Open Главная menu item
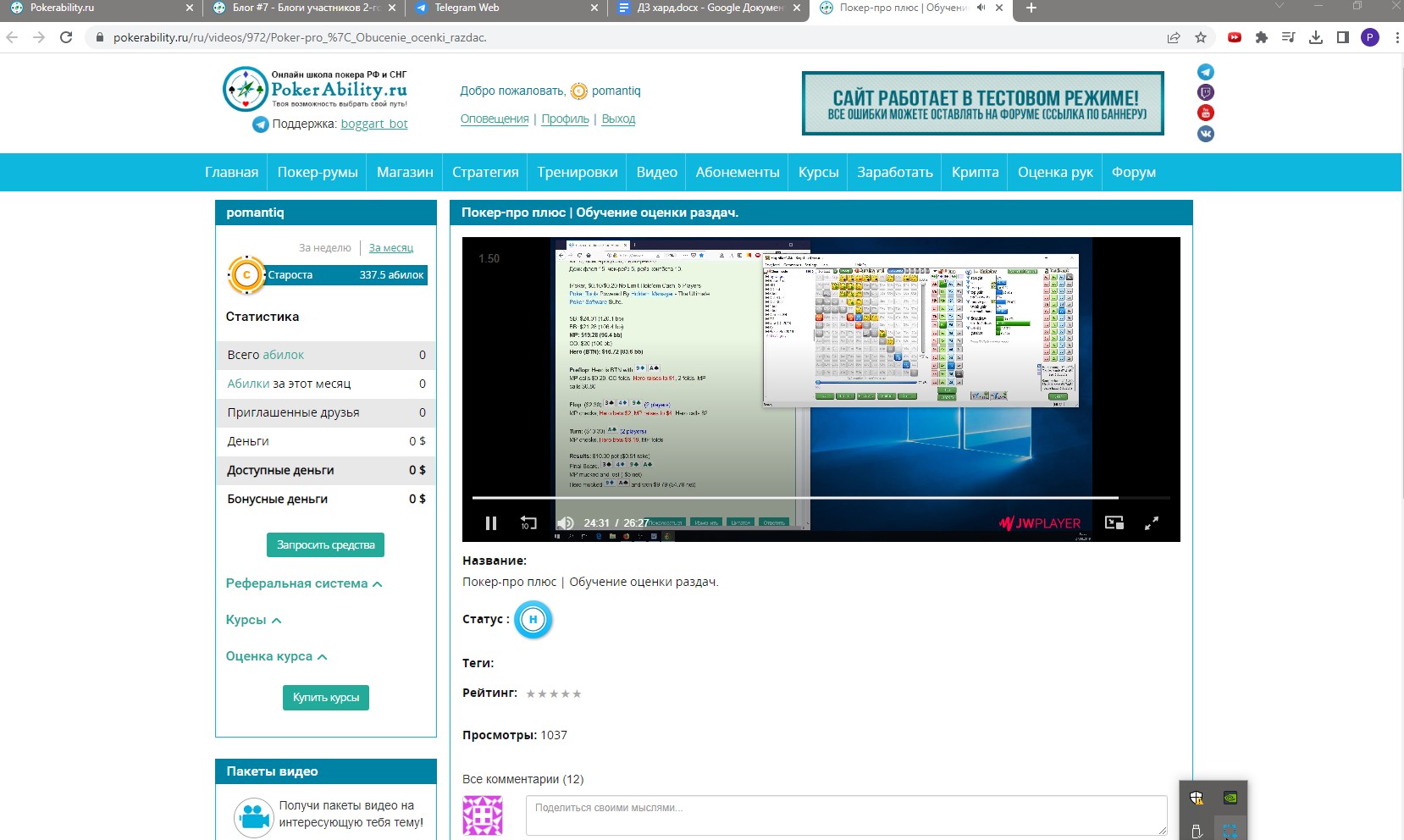 click(231, 172)
